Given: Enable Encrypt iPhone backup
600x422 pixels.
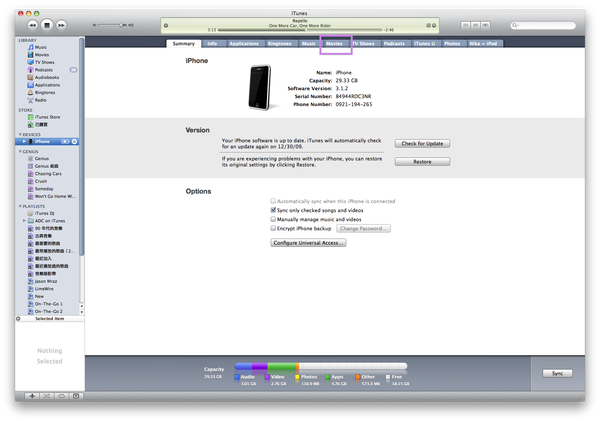Looking at the screenshot, I should 273,228.
